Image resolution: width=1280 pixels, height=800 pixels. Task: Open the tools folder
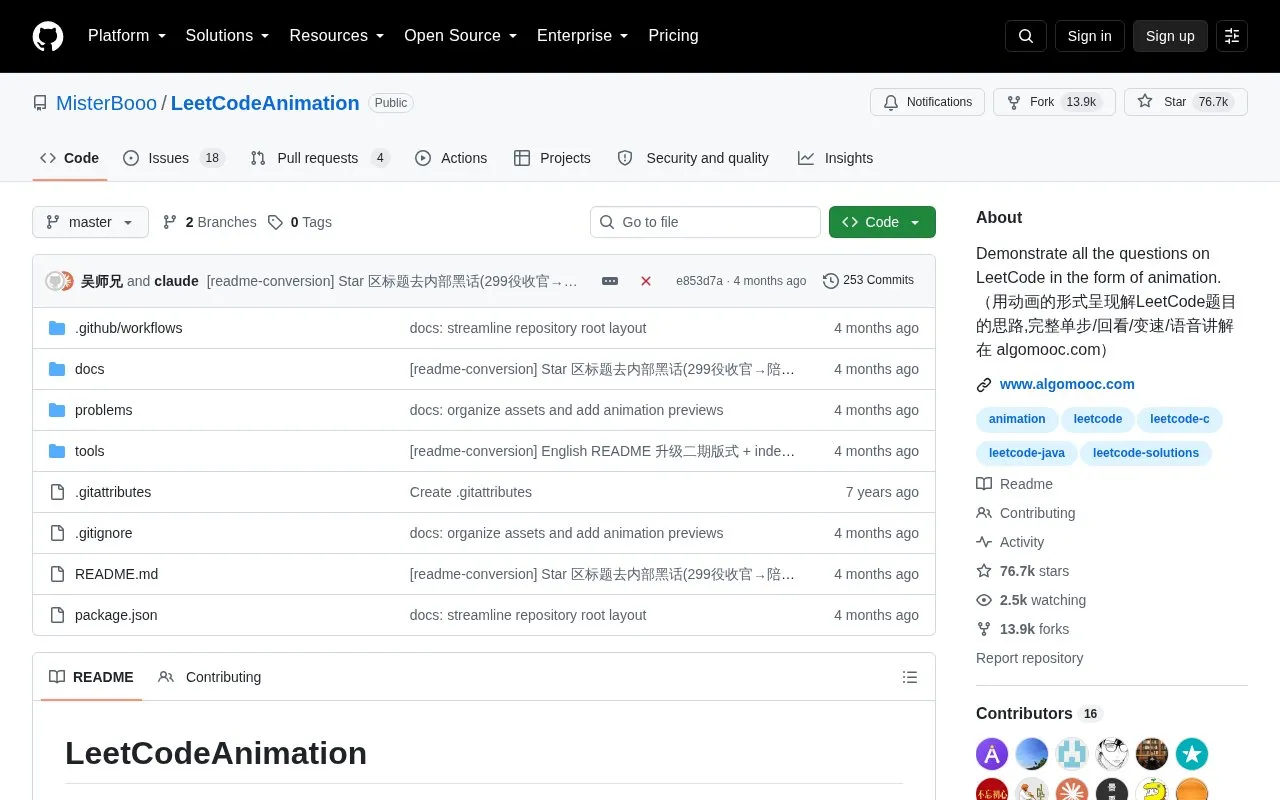click(x=89, y=451)
